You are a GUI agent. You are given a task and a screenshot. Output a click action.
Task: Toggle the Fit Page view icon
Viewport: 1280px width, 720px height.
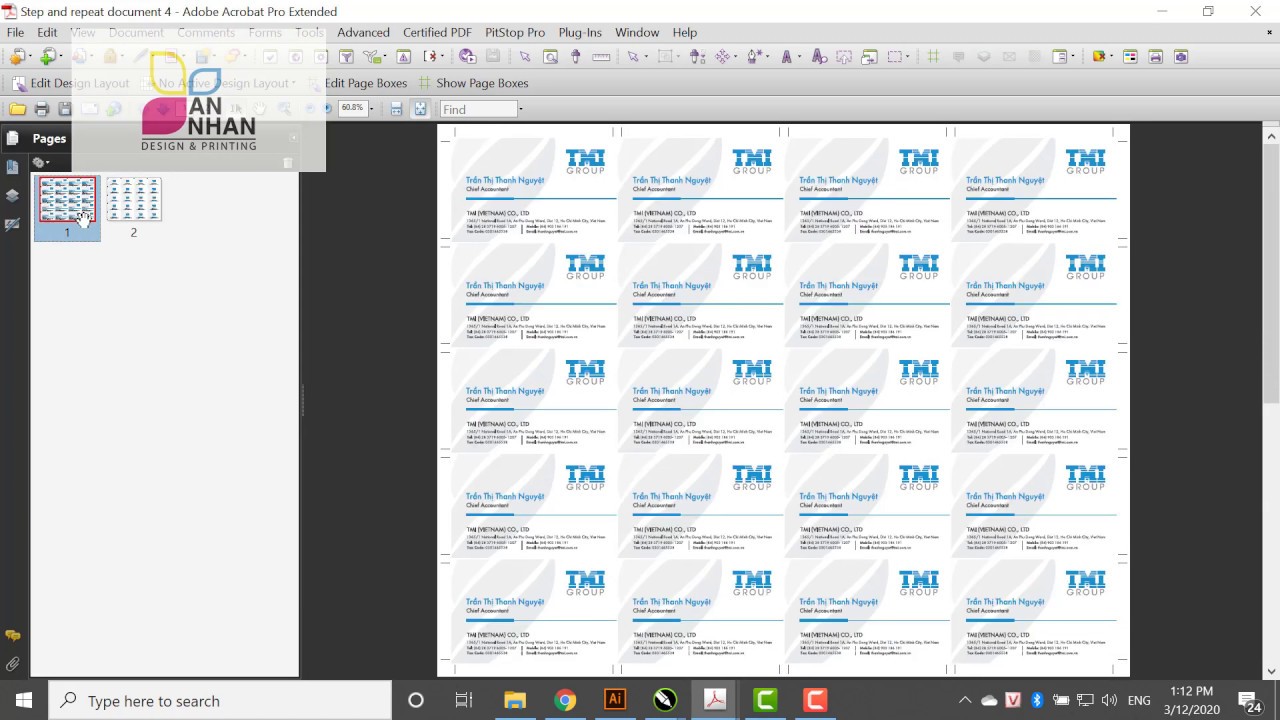pyautogui.click(x=420, y=108)
